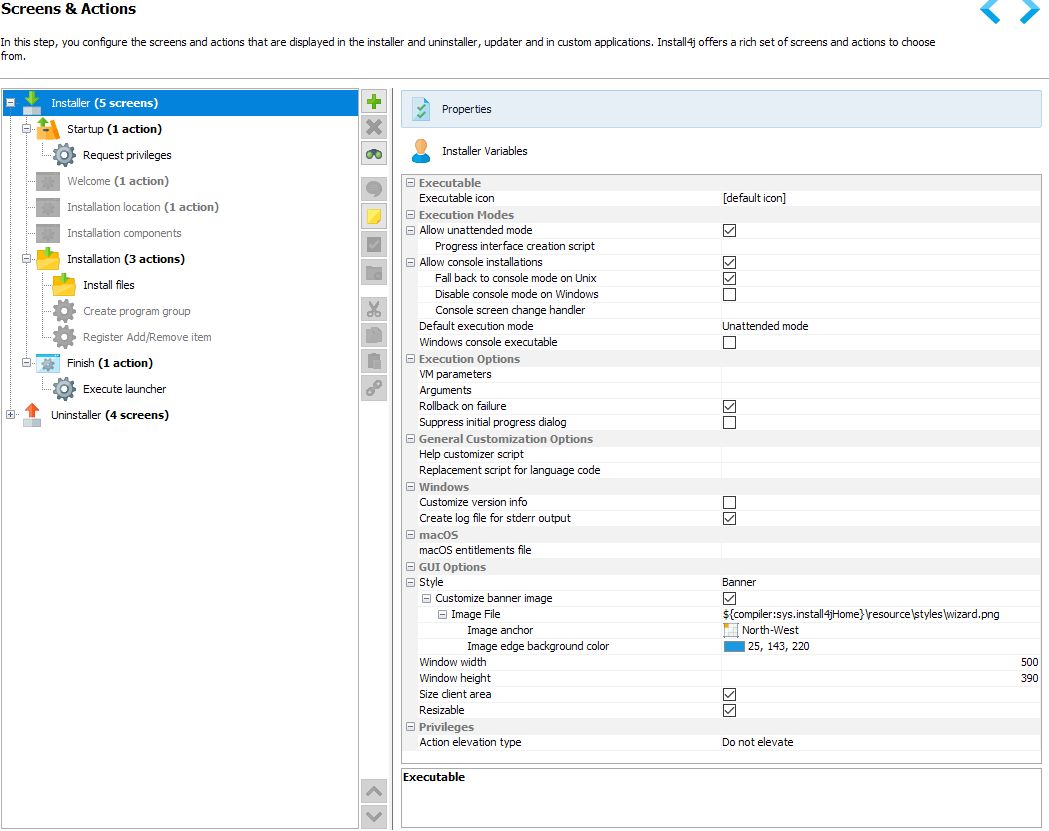
Task: Open the Properties tab
Action: tap(721, 109)
